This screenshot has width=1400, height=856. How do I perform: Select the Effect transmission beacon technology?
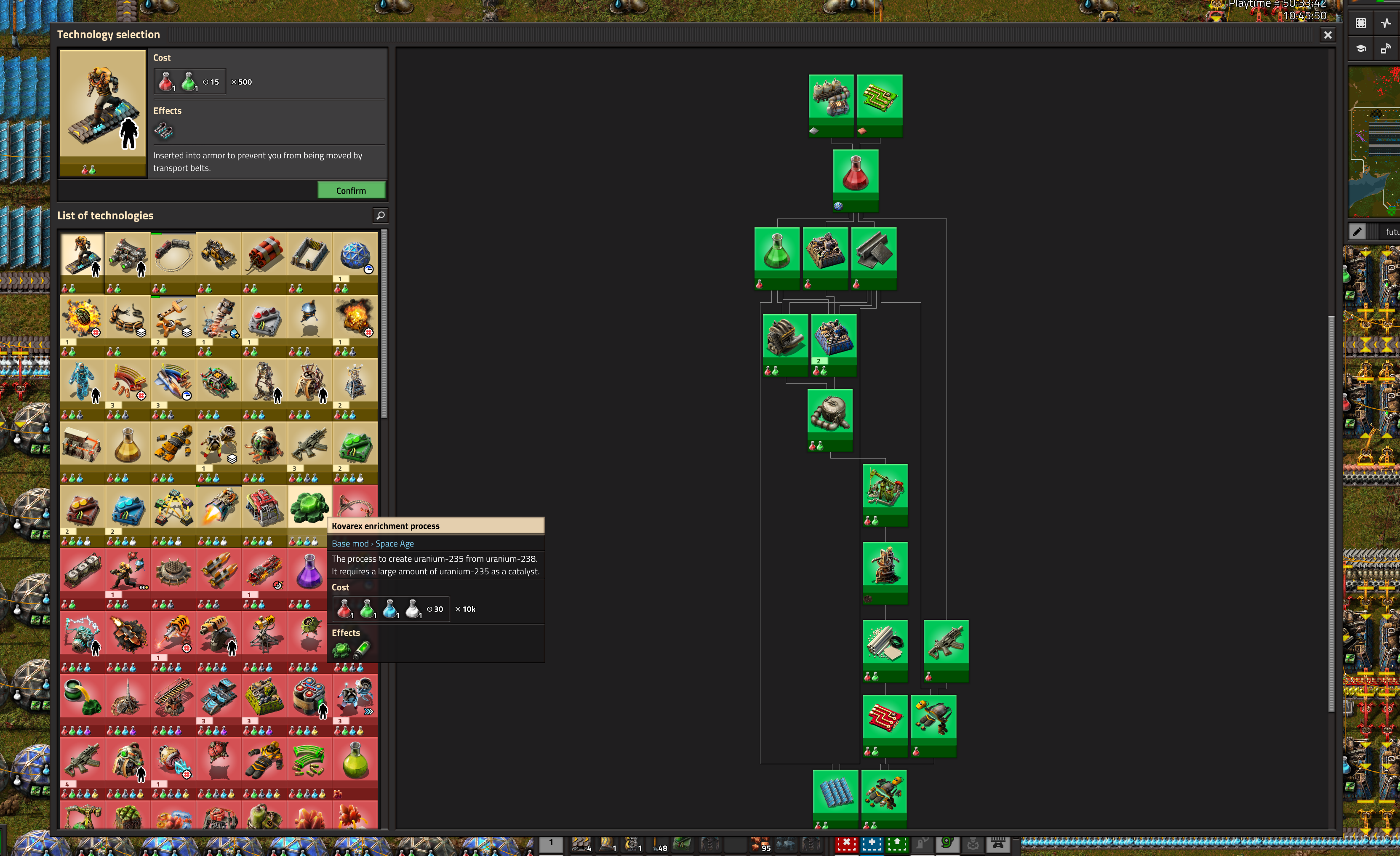coord(128,705)
